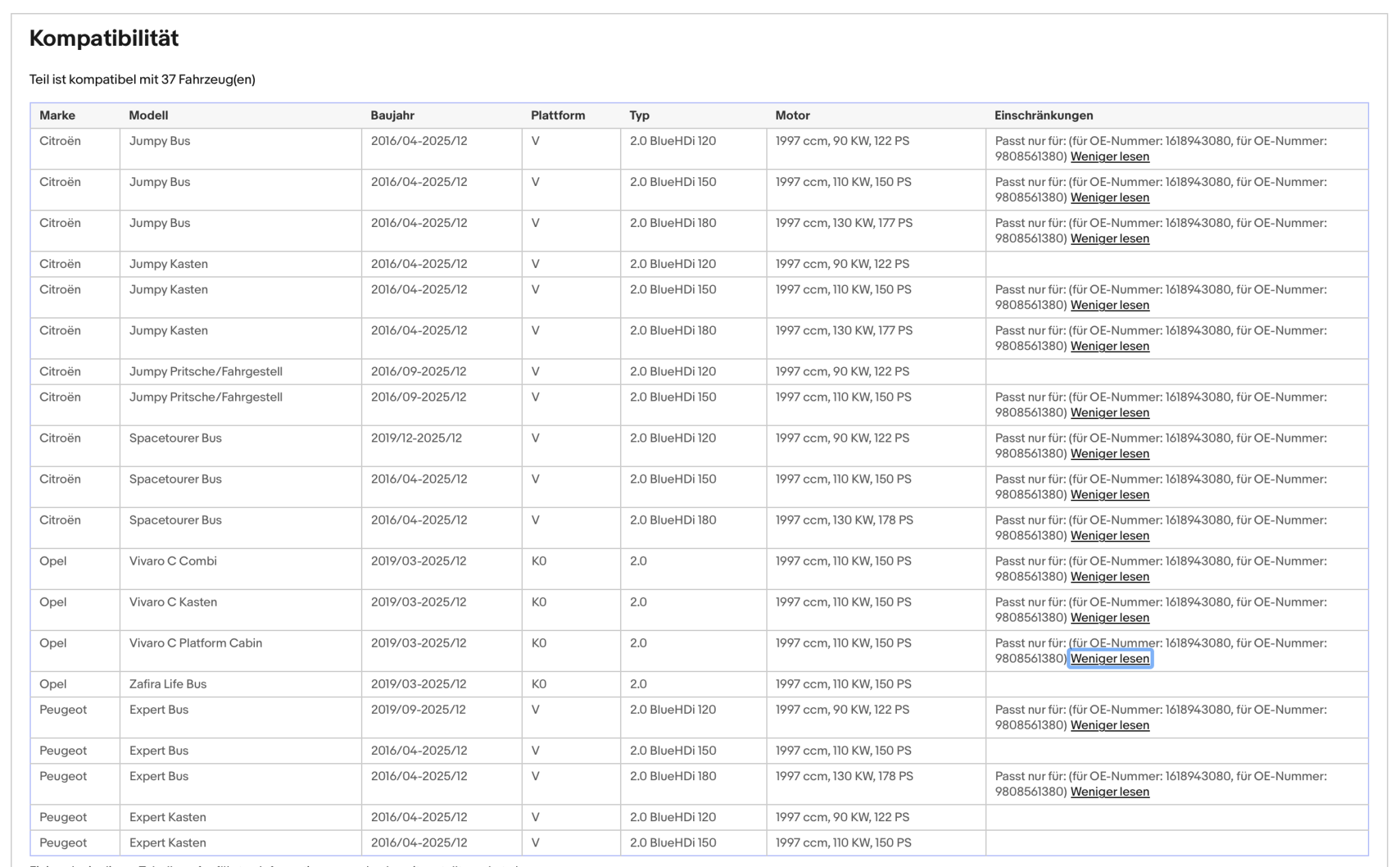Click the Marke column header
This screenshot has height=867, width=1400.
57,116
